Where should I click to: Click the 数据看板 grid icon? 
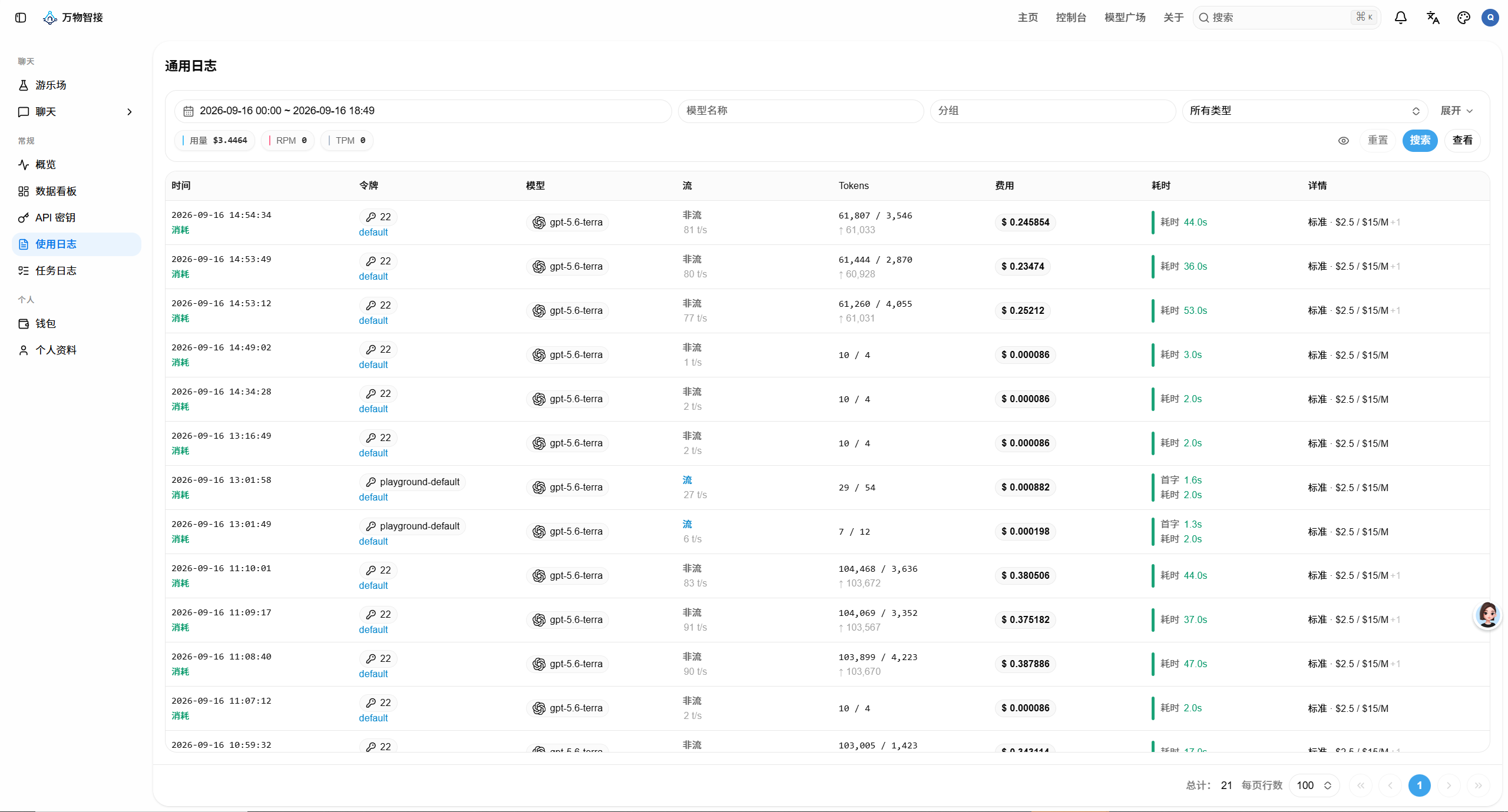24,191
